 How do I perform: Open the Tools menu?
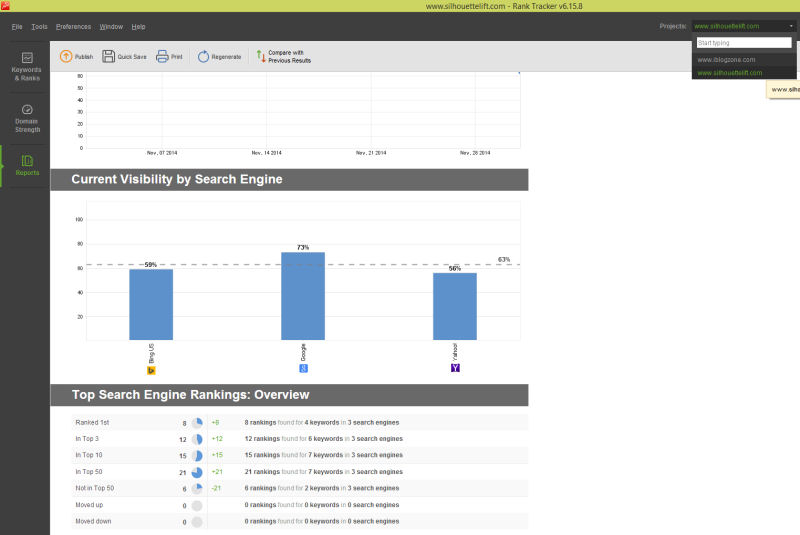click(x=39, y=27)
